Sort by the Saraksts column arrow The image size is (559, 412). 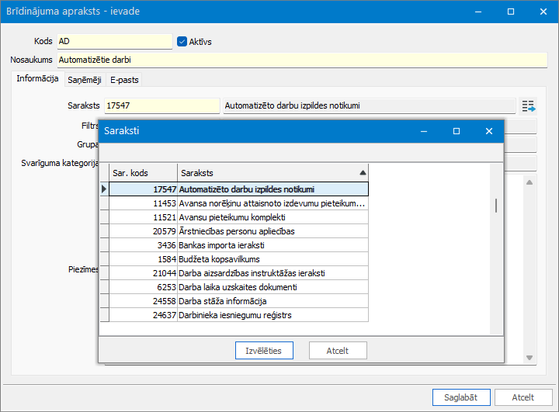click(x=363, y=173)
